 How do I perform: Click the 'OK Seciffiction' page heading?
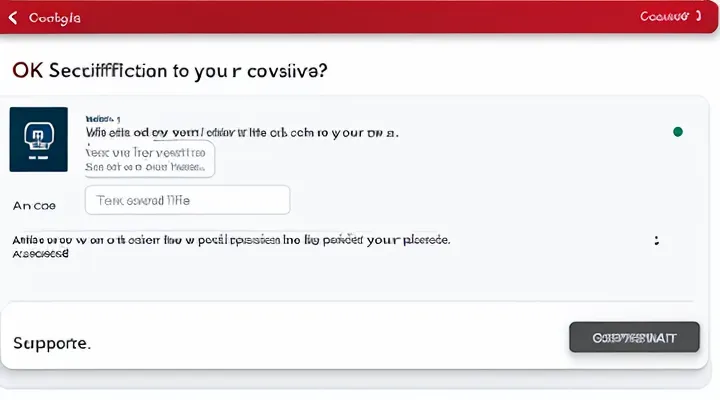170,72
